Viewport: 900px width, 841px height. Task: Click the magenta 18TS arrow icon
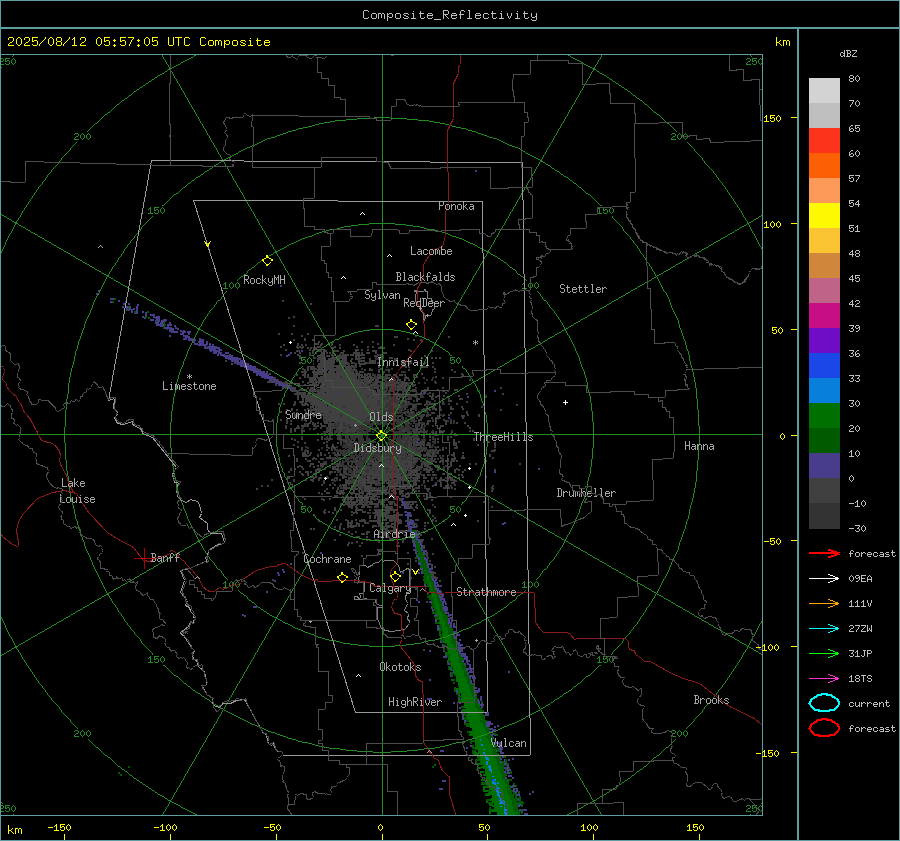pos(824,679)
